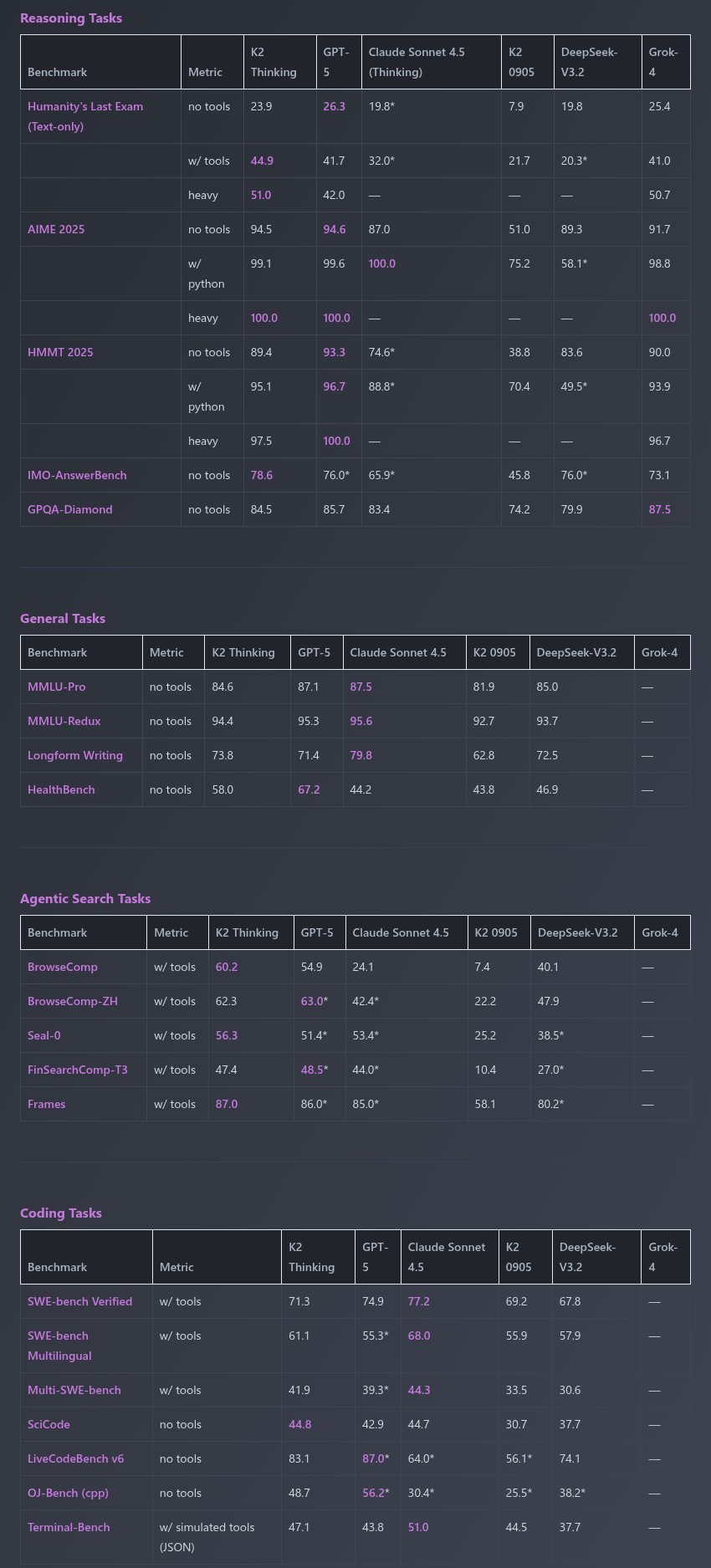Screen dimensions: 711x1568
Task: Open the HMMT 2025 link
Action: (60, 353)
